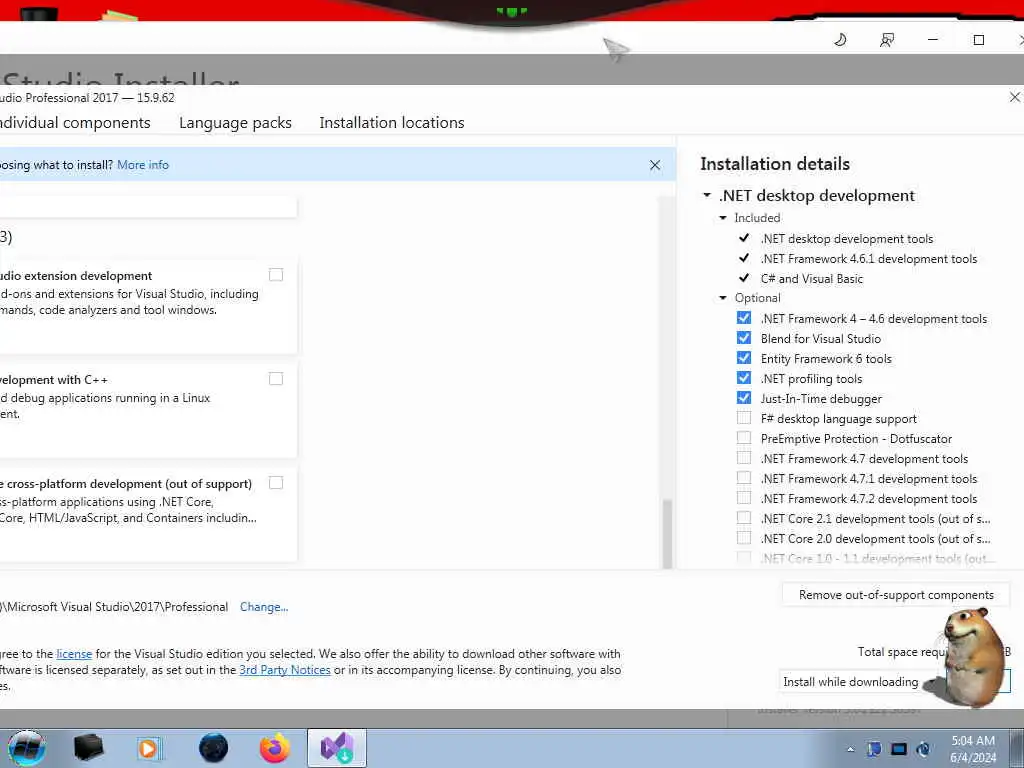1024x768 pixels.
Task: Check .NET Framework 4.7 development tools
Action: click(744, 458)
